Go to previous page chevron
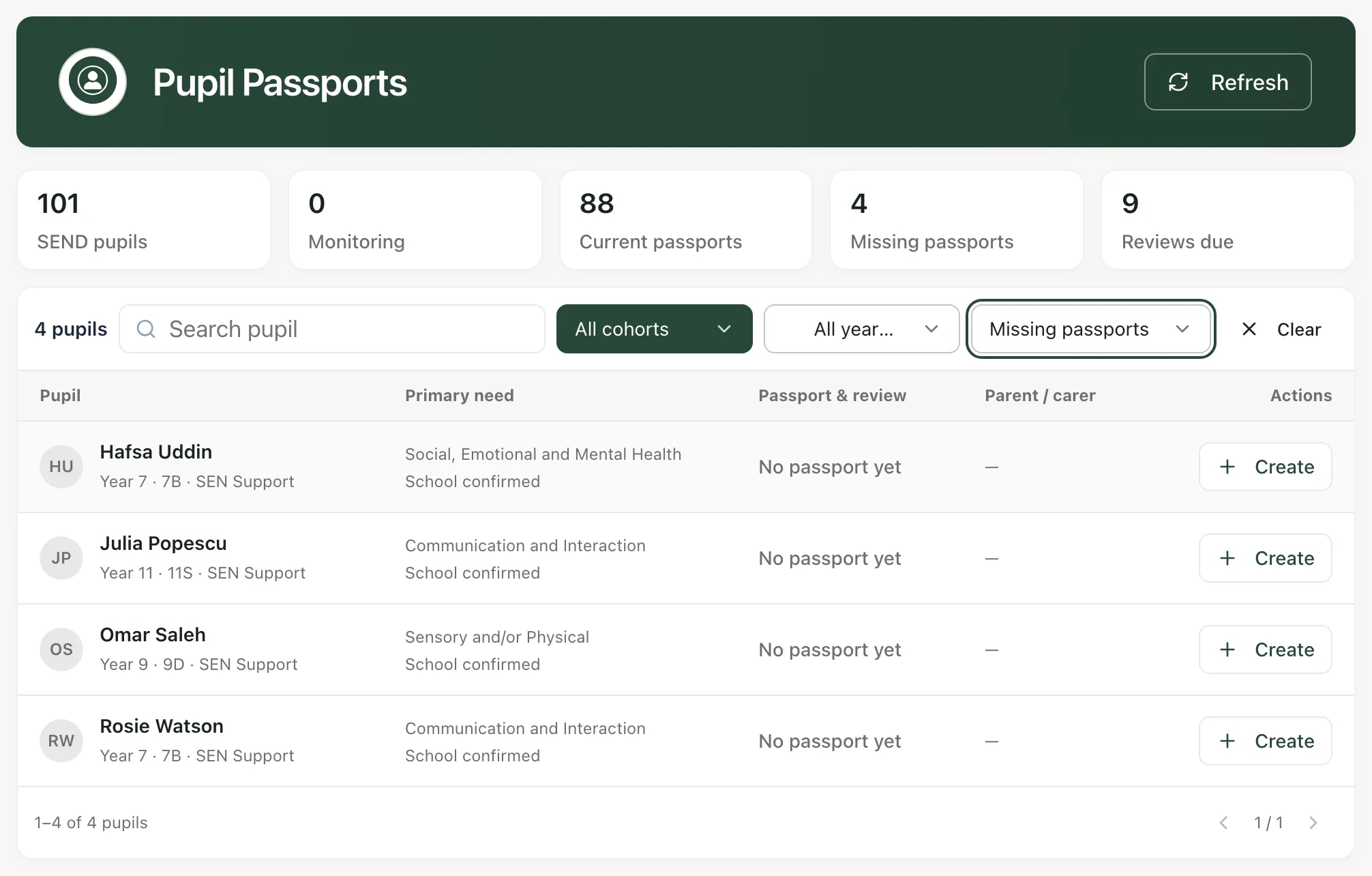The height and width of the screenshot is (876, 1372). pyautogui.click(x=1224, y=823)
